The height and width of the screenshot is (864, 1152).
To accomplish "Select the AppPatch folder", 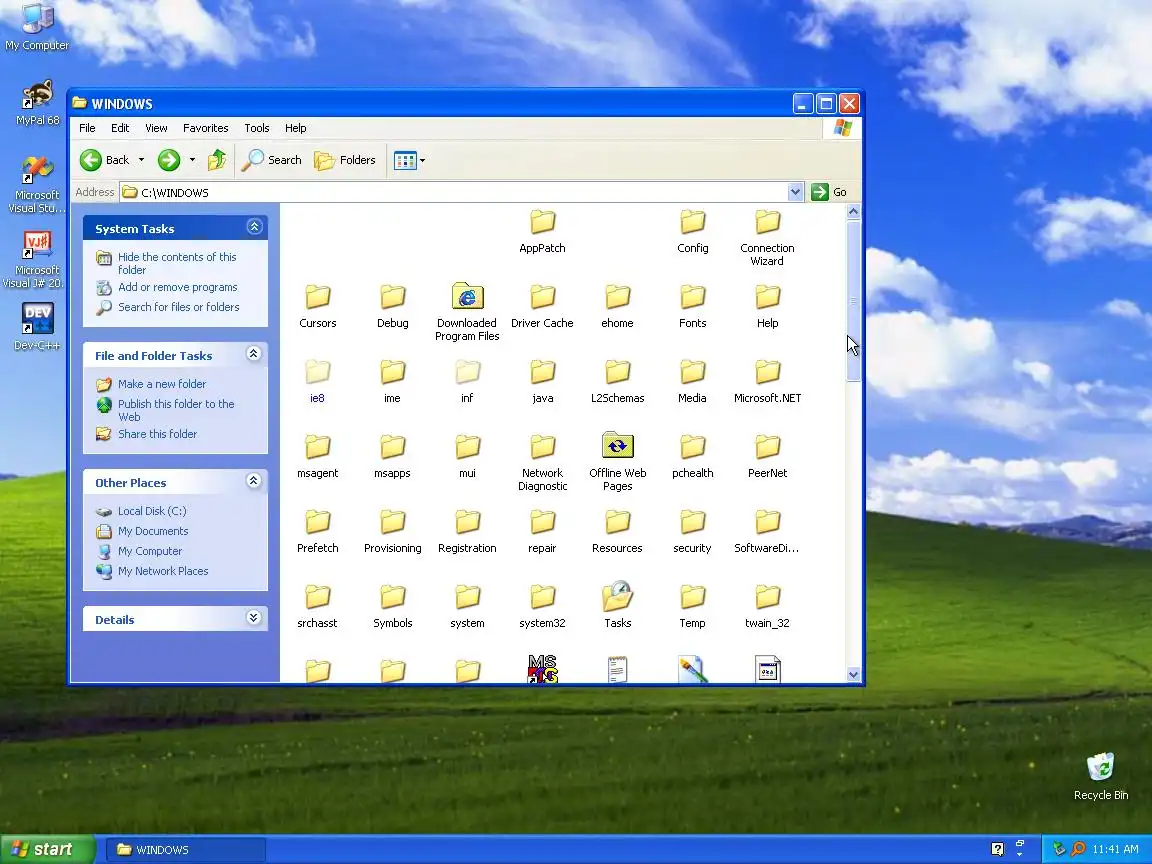I will 542,231.
